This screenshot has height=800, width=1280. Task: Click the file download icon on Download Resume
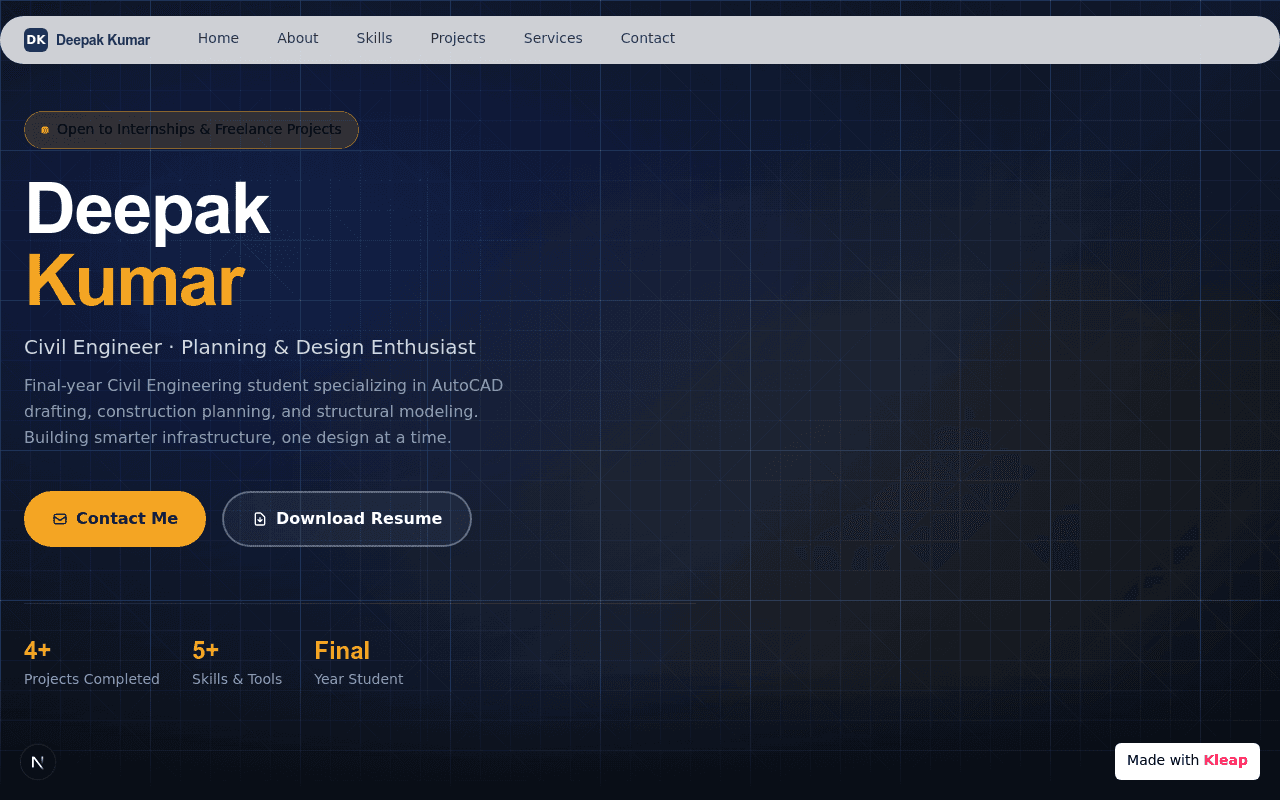coord(260,519)
